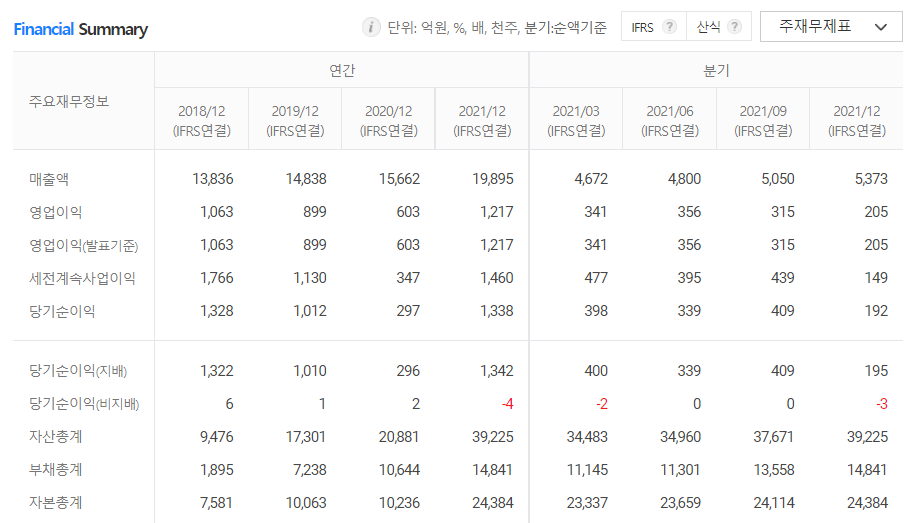Click the 1,130 pre-tax income value
This screenshot has height=523, width=913.
coord(310,278)
